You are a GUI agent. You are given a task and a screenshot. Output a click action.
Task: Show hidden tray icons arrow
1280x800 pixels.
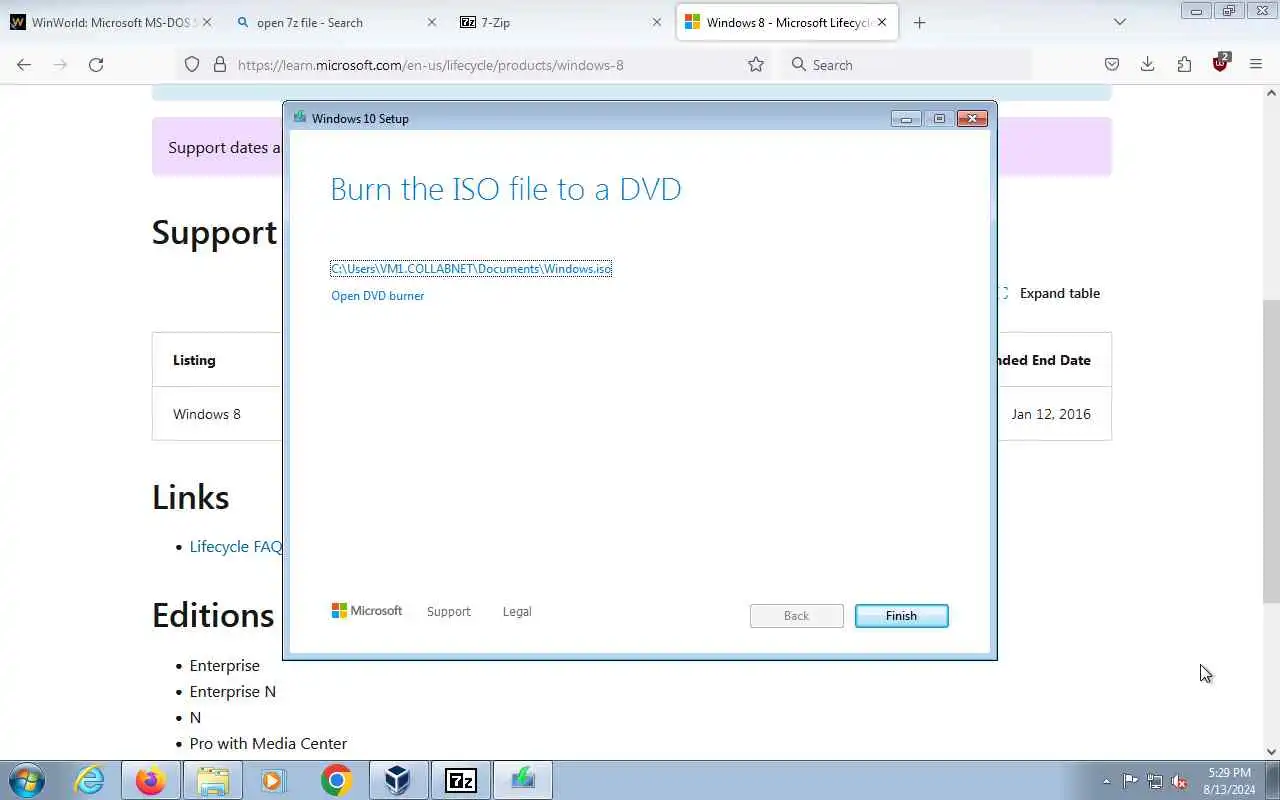[x=1106, y=781]
